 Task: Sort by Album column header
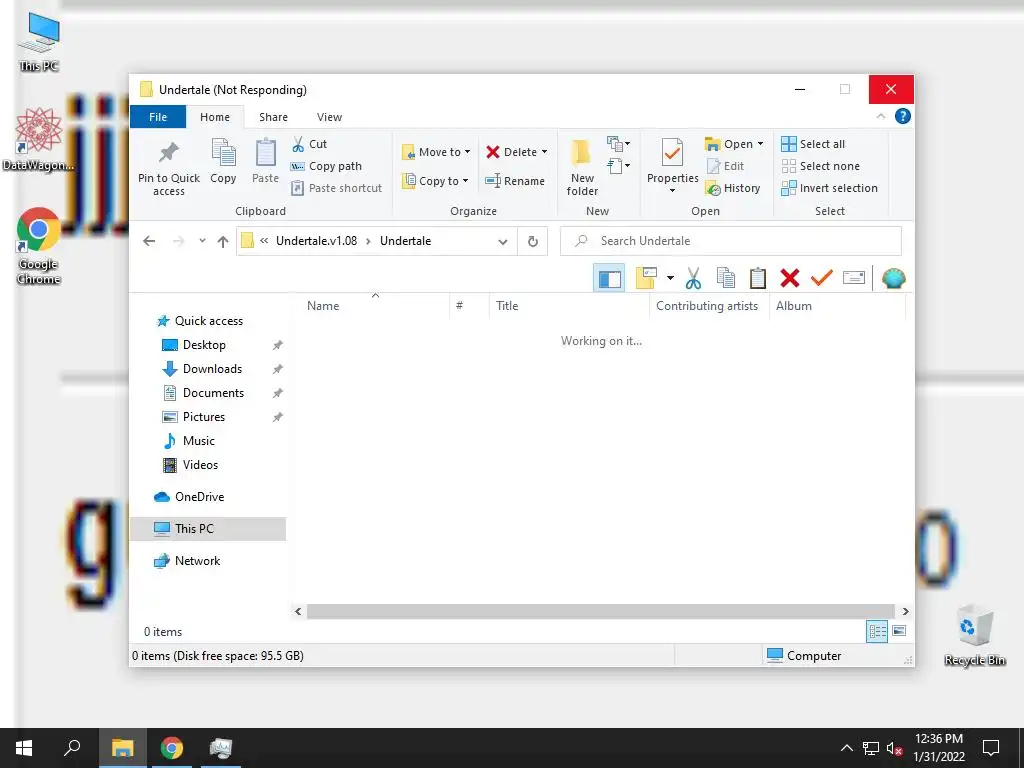[x=793, y=306]
